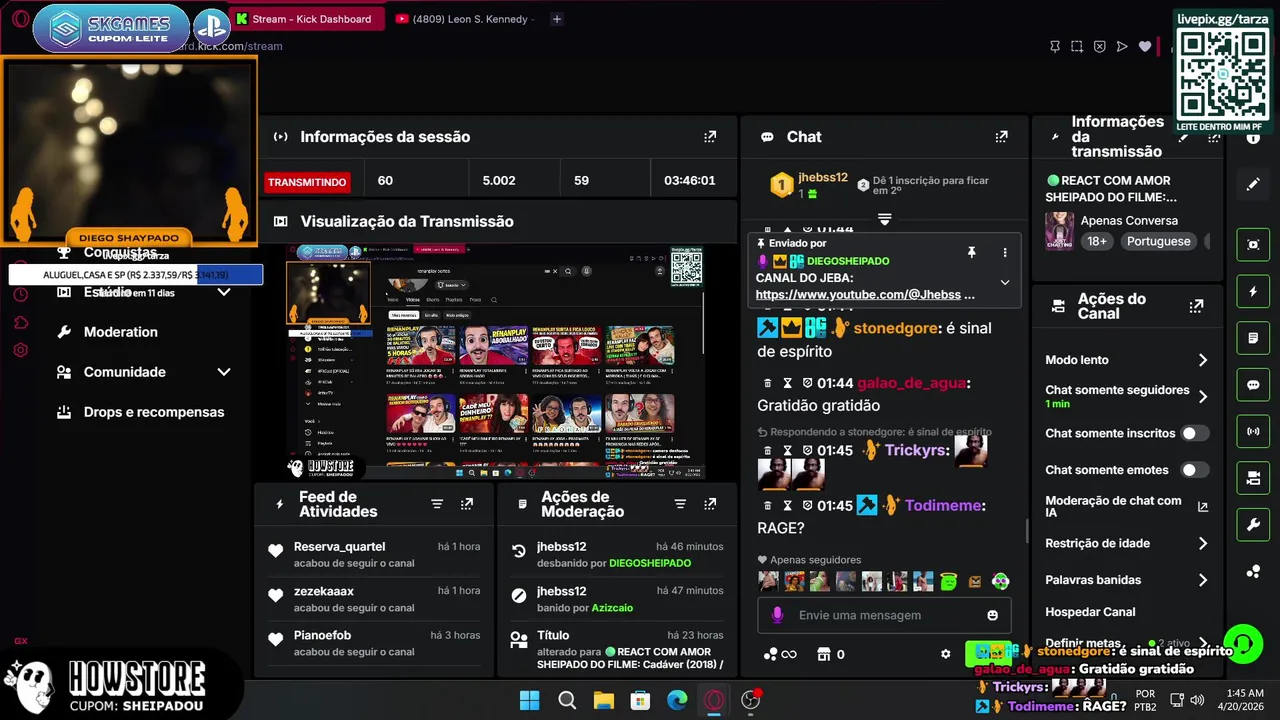Open chat settings gear icon
Image resolution: width=1280 pixels, height=720 pixels.
click(946, 654)
